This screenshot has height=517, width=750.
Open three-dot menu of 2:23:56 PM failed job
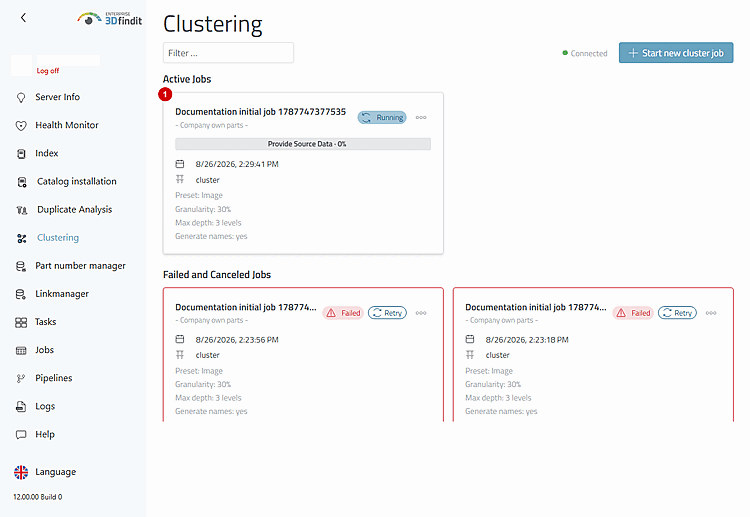click(421, 313)
